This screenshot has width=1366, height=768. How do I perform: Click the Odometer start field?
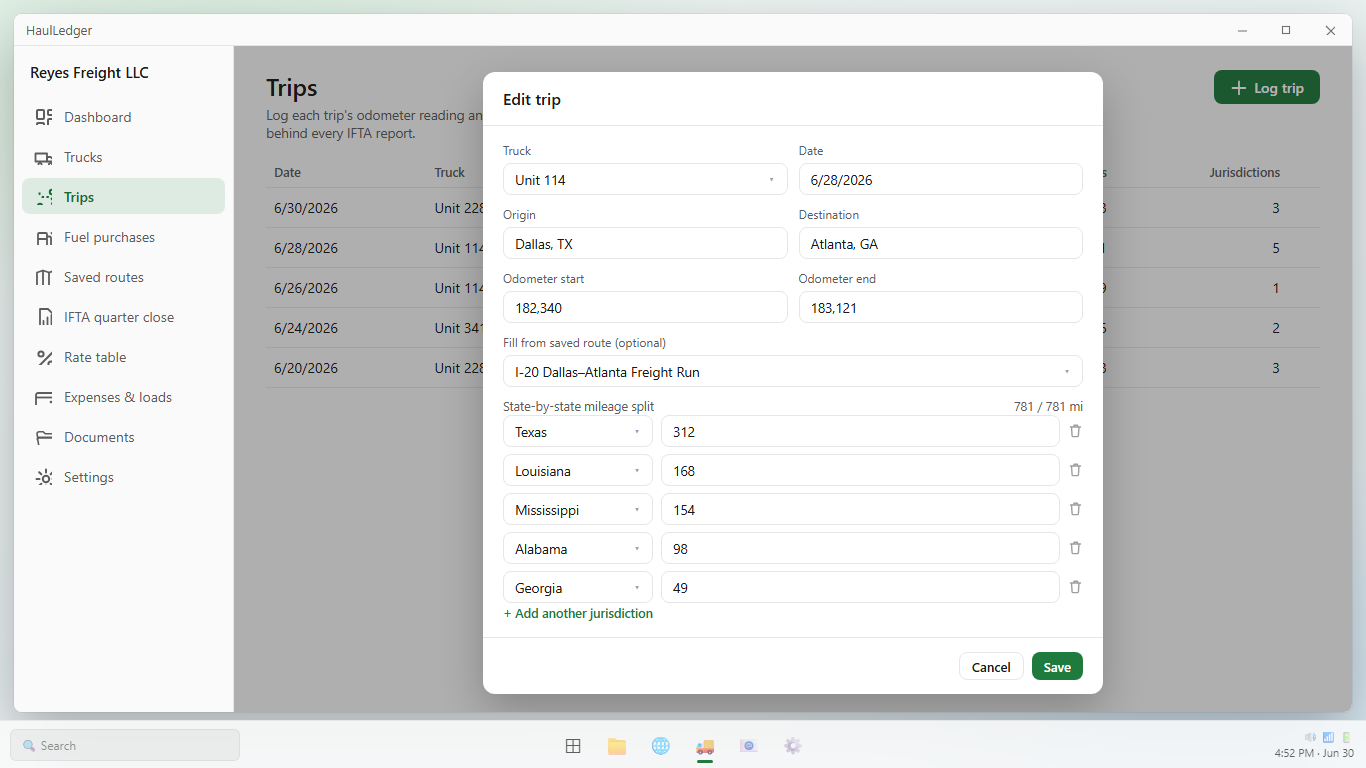pos(645,308)
